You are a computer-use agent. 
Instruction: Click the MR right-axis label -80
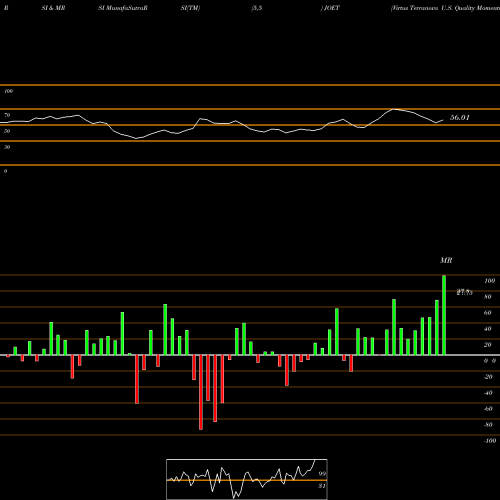point(488,425)
